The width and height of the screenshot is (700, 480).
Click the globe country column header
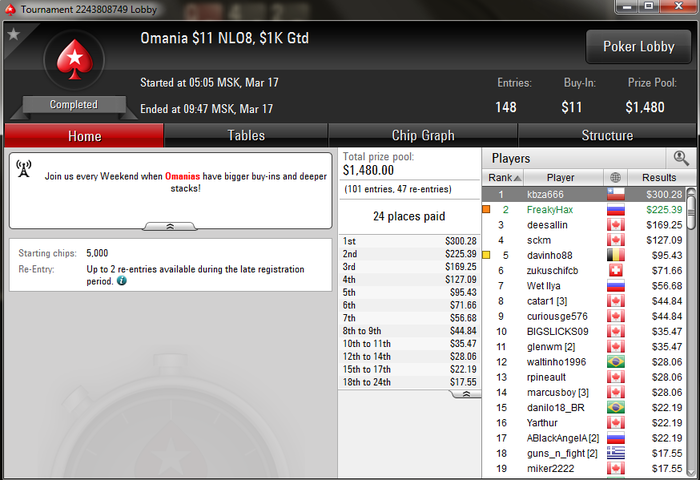coord(615,177)
